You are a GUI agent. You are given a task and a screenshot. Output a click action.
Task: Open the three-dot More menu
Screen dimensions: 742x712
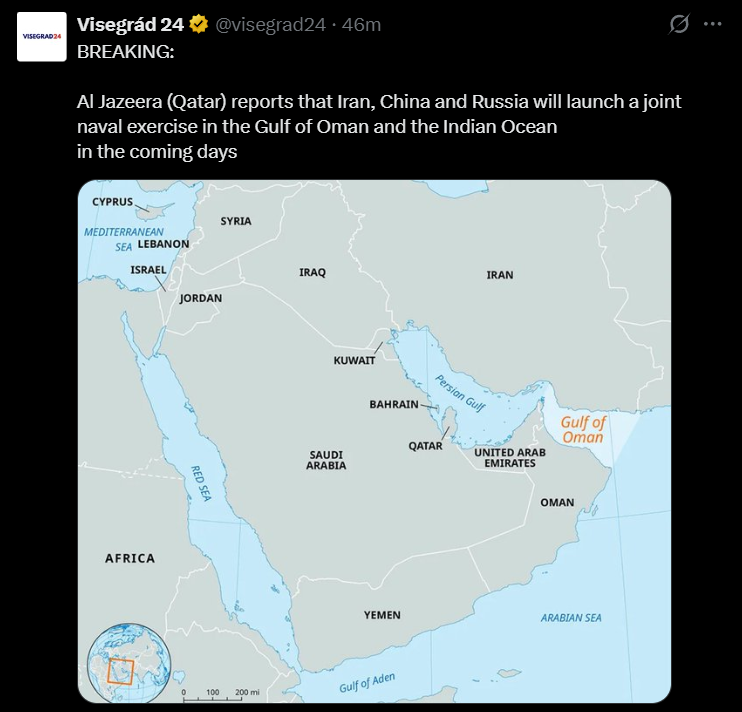[x=712, y=24]
